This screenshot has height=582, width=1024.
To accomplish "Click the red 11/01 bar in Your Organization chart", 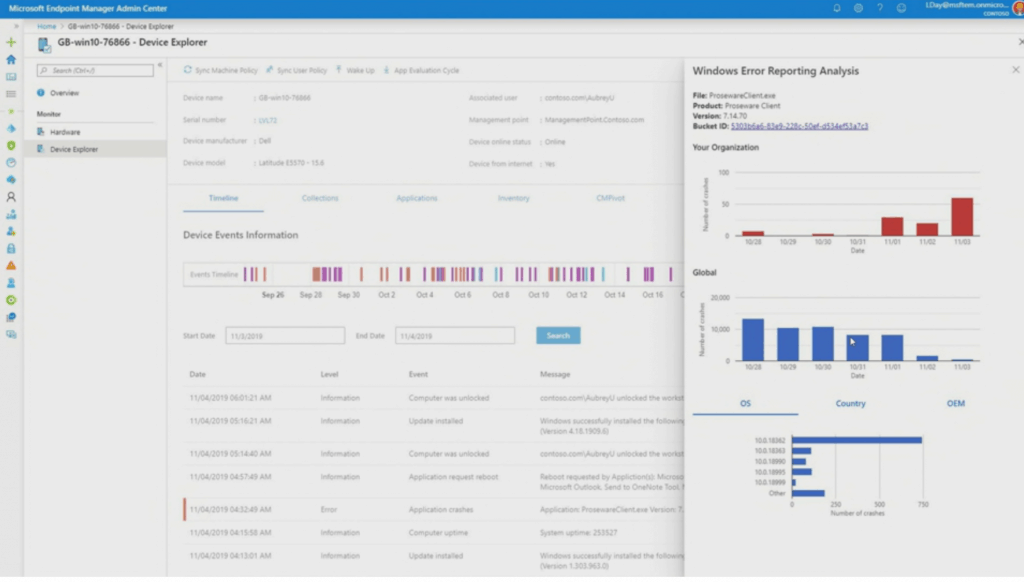I will pos(892,227).
